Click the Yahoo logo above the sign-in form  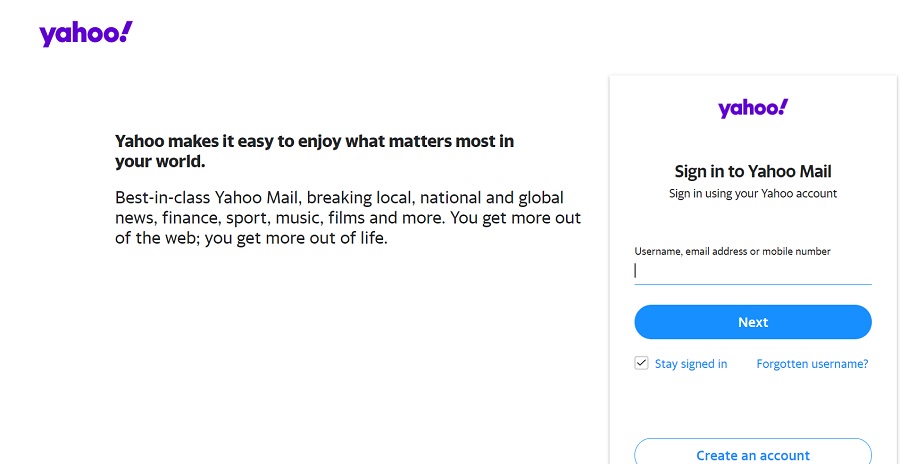tap(752, 108)
